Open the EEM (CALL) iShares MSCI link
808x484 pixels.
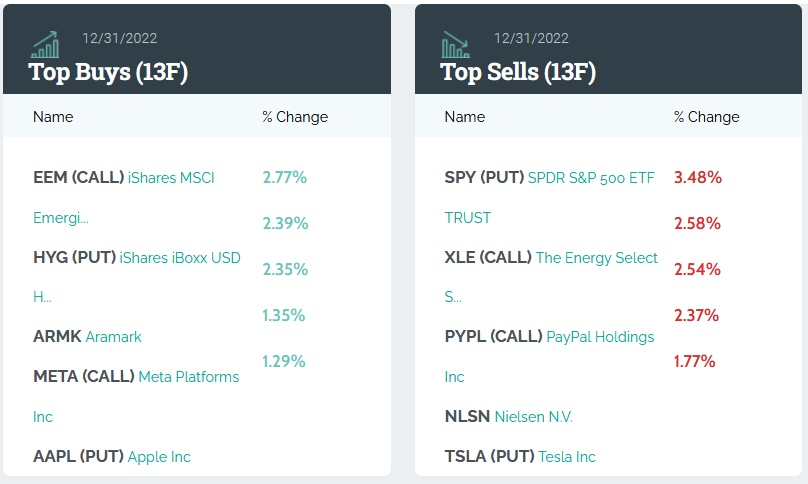(124, 178)
